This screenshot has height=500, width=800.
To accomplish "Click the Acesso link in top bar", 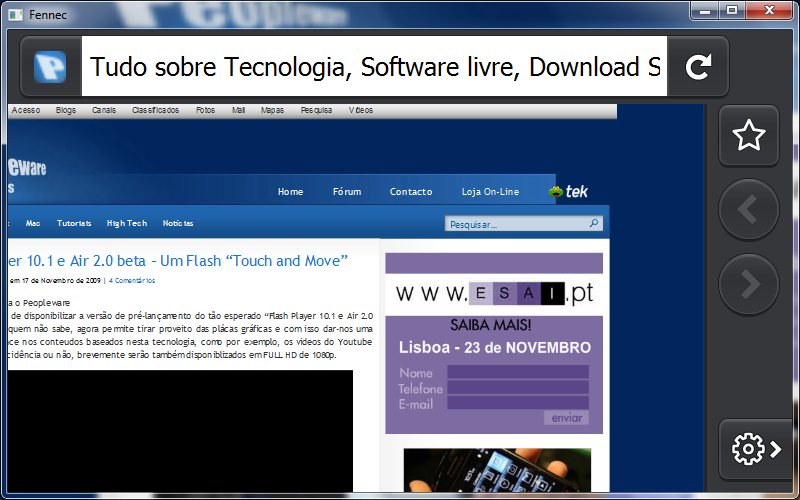I will click(x=26, y=110).
